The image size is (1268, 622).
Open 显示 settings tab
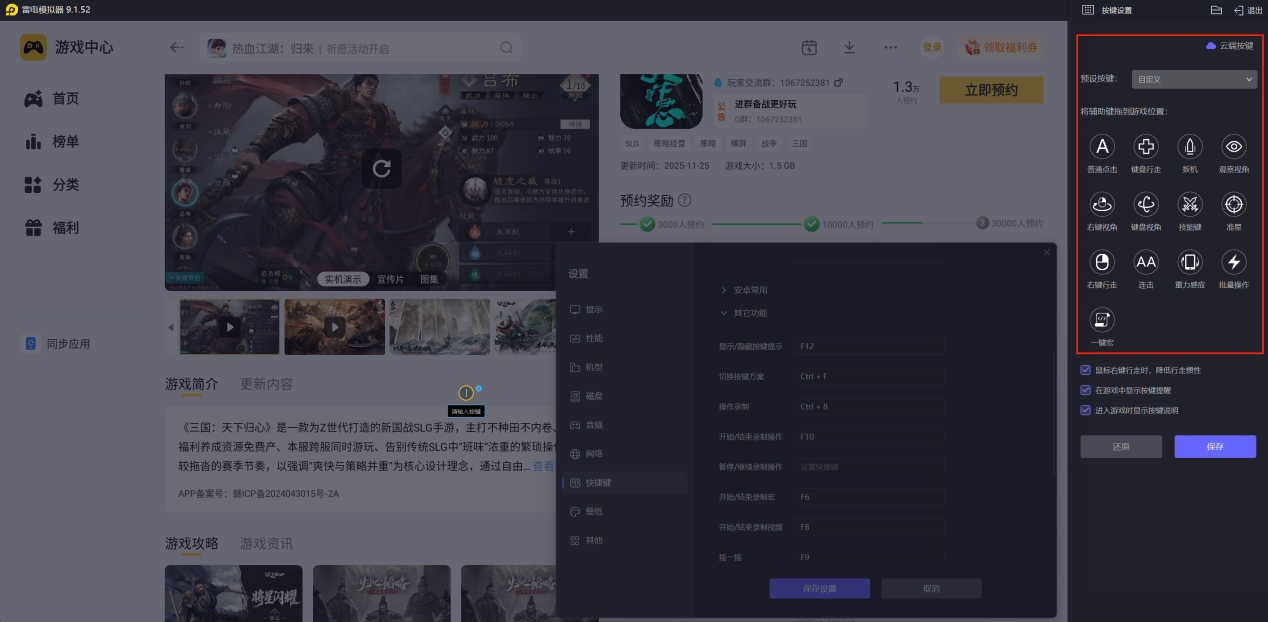coord(624,310)
